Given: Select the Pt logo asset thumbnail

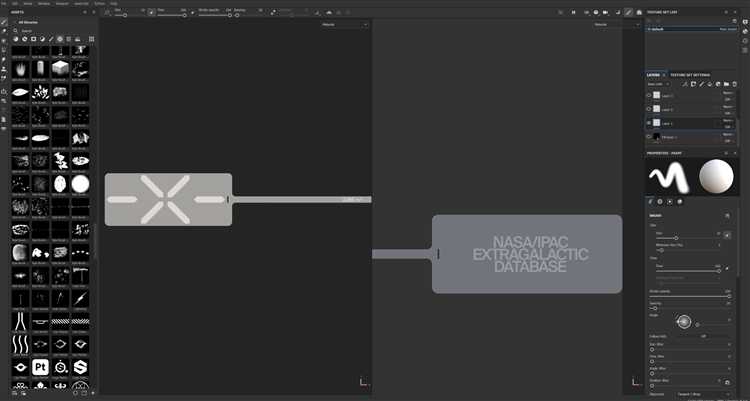Looking at the screenshot, I should (40, 367).
